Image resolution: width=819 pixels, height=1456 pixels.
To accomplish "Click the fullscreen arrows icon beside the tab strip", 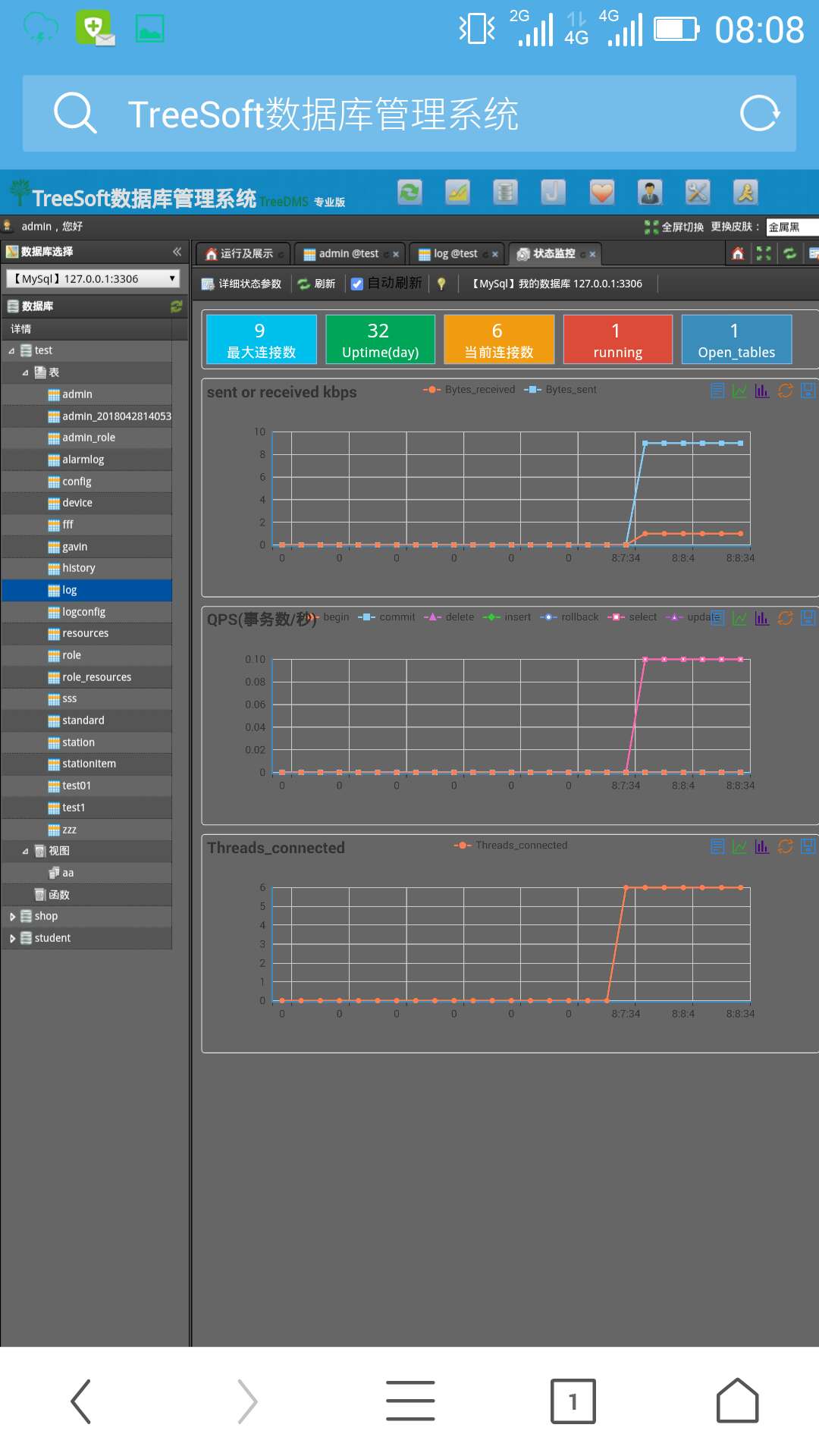I will click(764, 254).
